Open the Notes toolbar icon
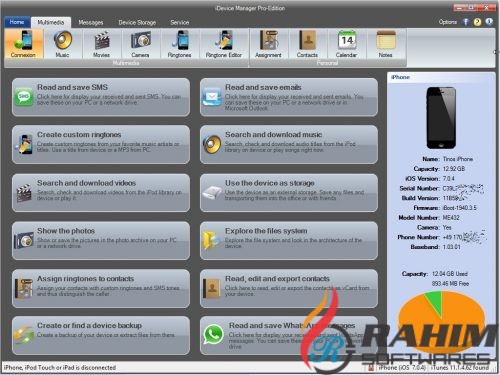 pyautogui.click(x=386, y=44)
